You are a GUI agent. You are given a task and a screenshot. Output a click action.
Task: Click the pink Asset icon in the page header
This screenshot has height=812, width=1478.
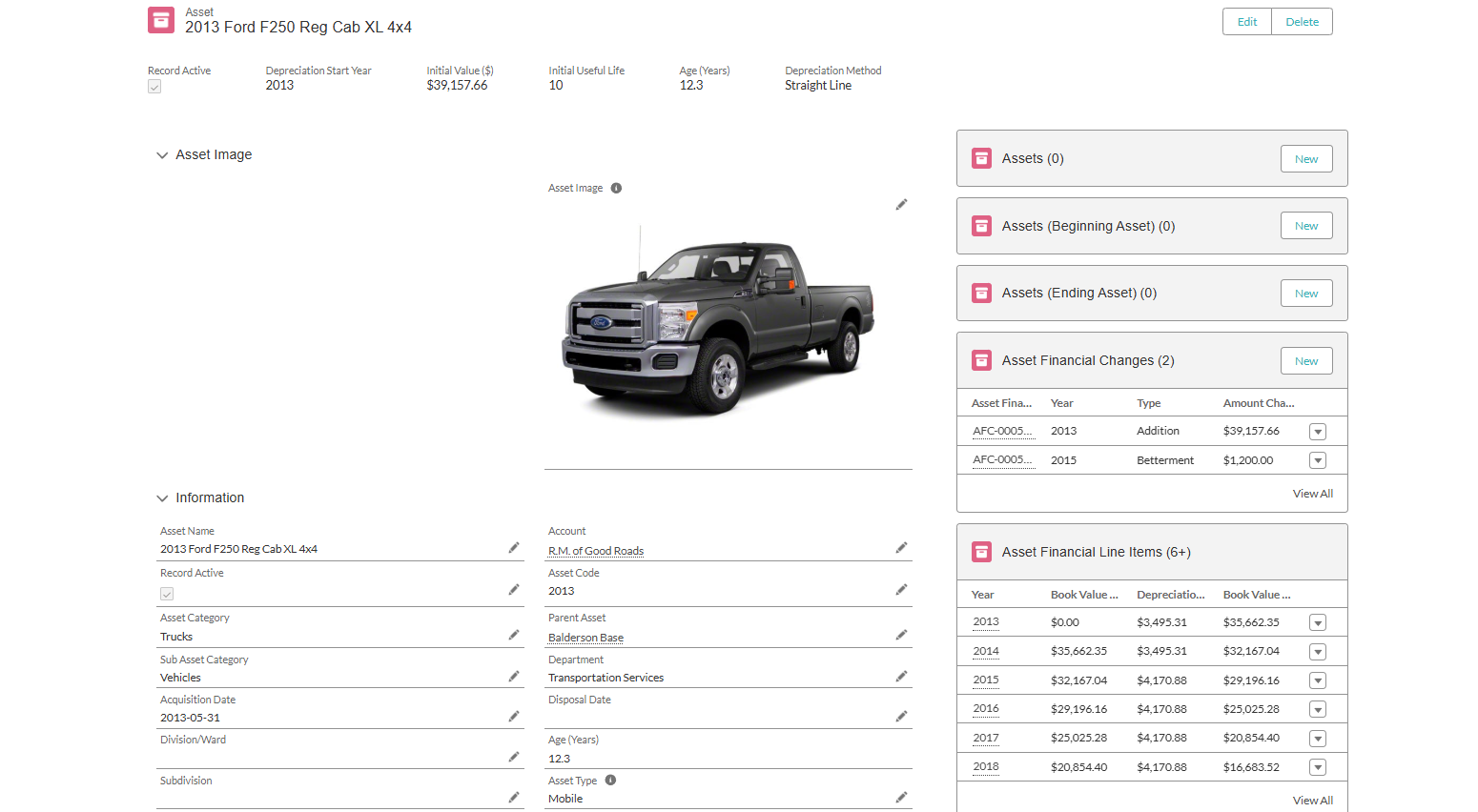click(x=161, y=19)
